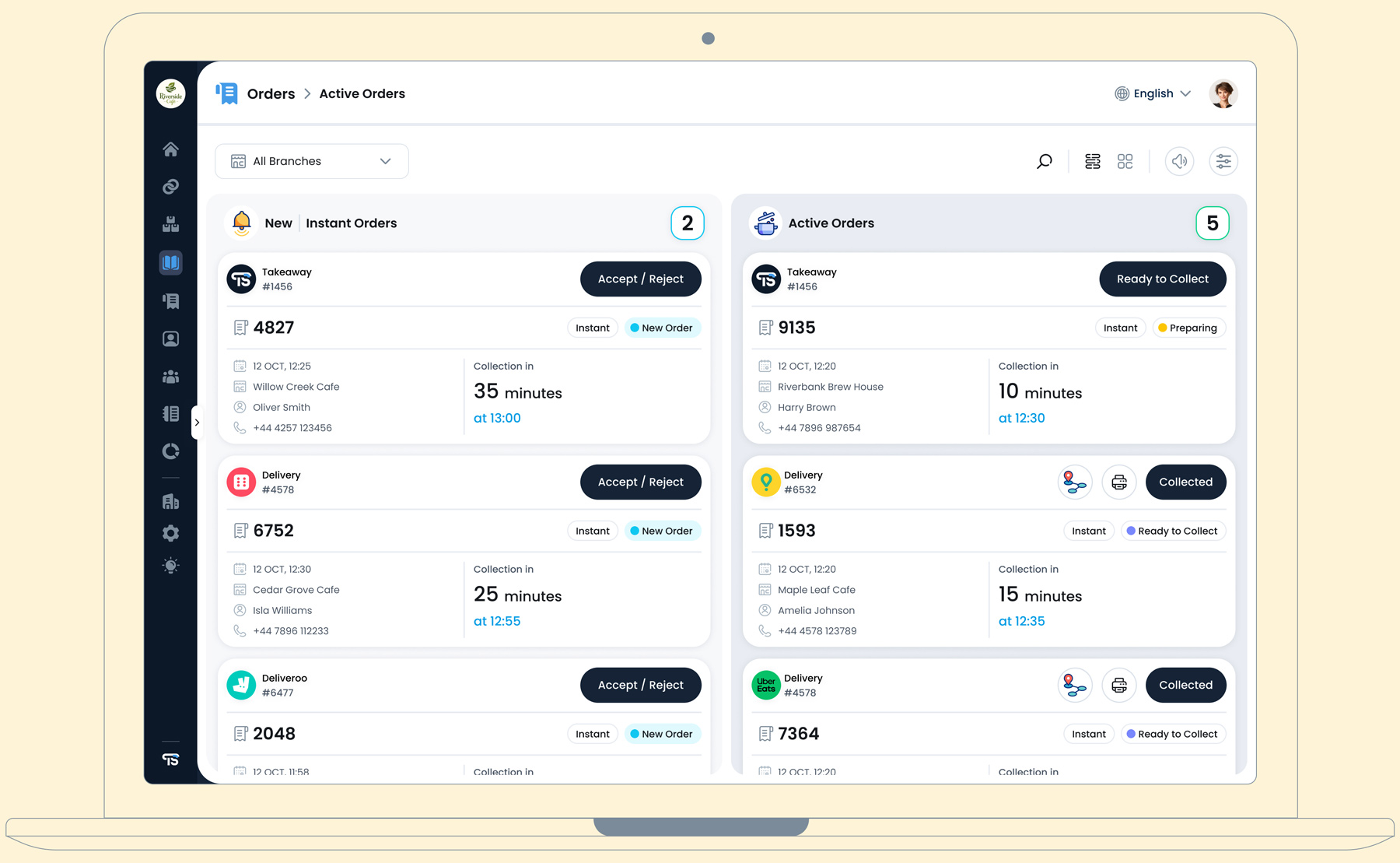Toggle the light mode sun icon
Screen dimensions: 1400x863
(170, 566)
